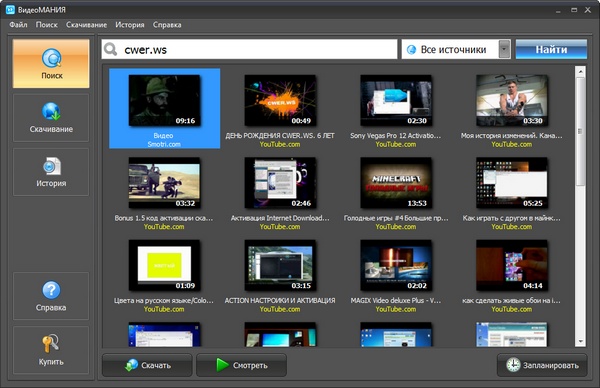Click the vertical scrollbar thumb in results
Screen dimensions: 600x388
pos(580,132)
